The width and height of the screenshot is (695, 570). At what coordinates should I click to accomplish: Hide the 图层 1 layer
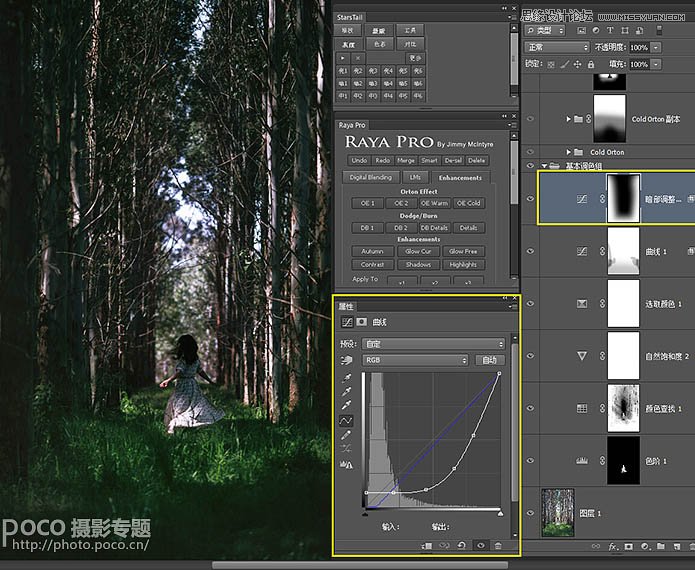(530, 513)
